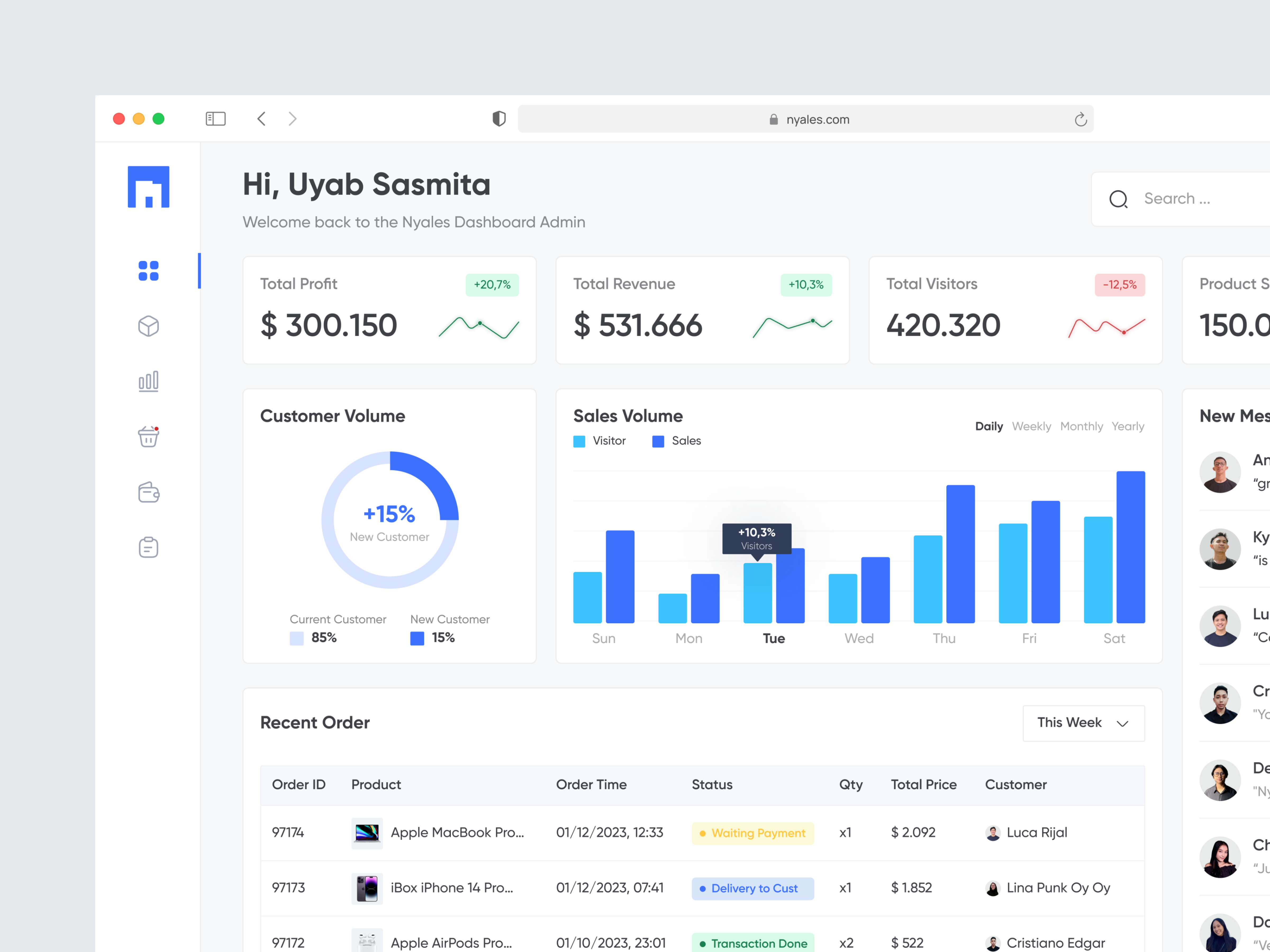This screenshot has height=952, width=1270.
Task: Toggle the browser sidebar panel icon
Action: click(215, 119)
